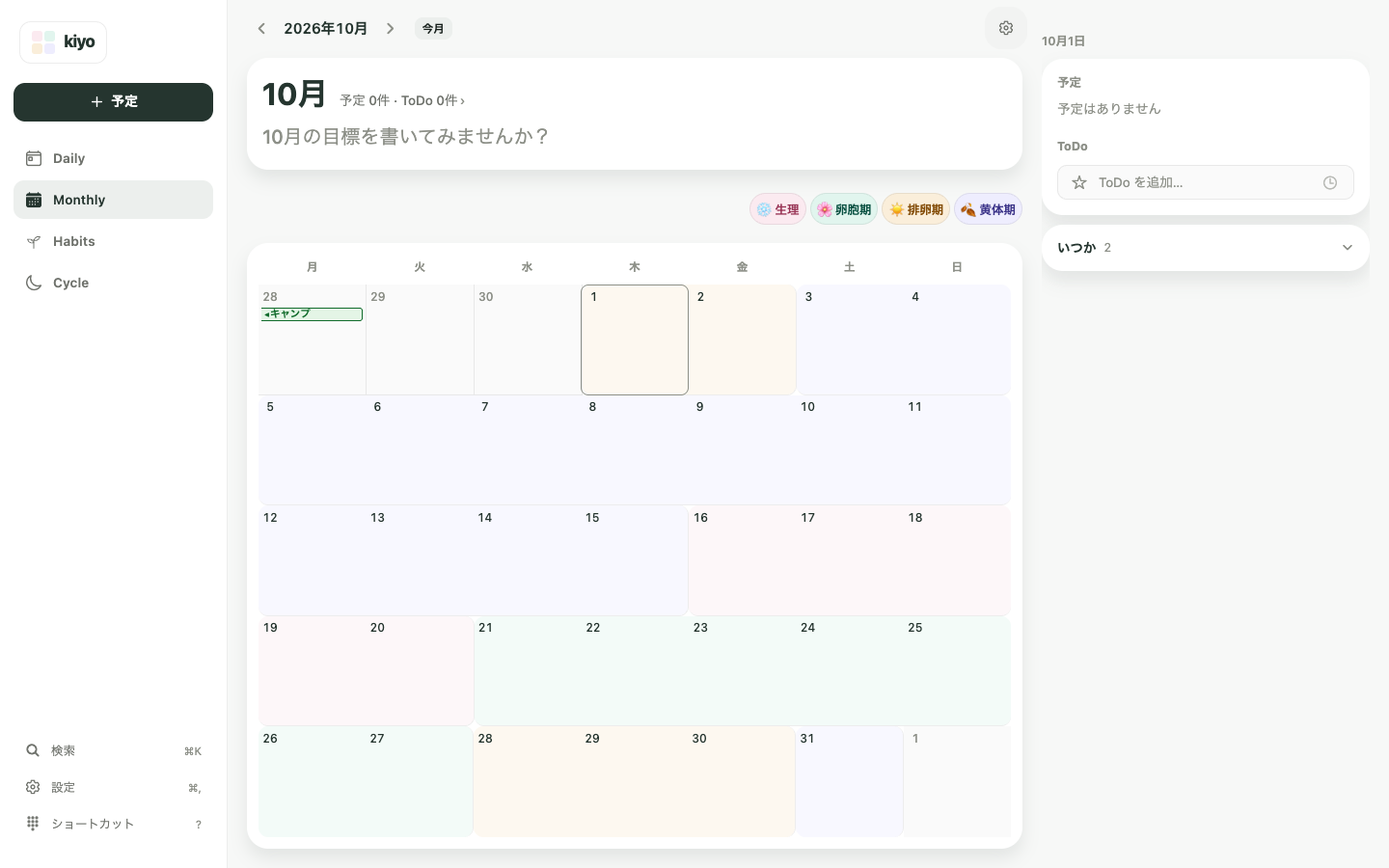
Task: Click the kiyo logo
Action: tap(64, 42)
